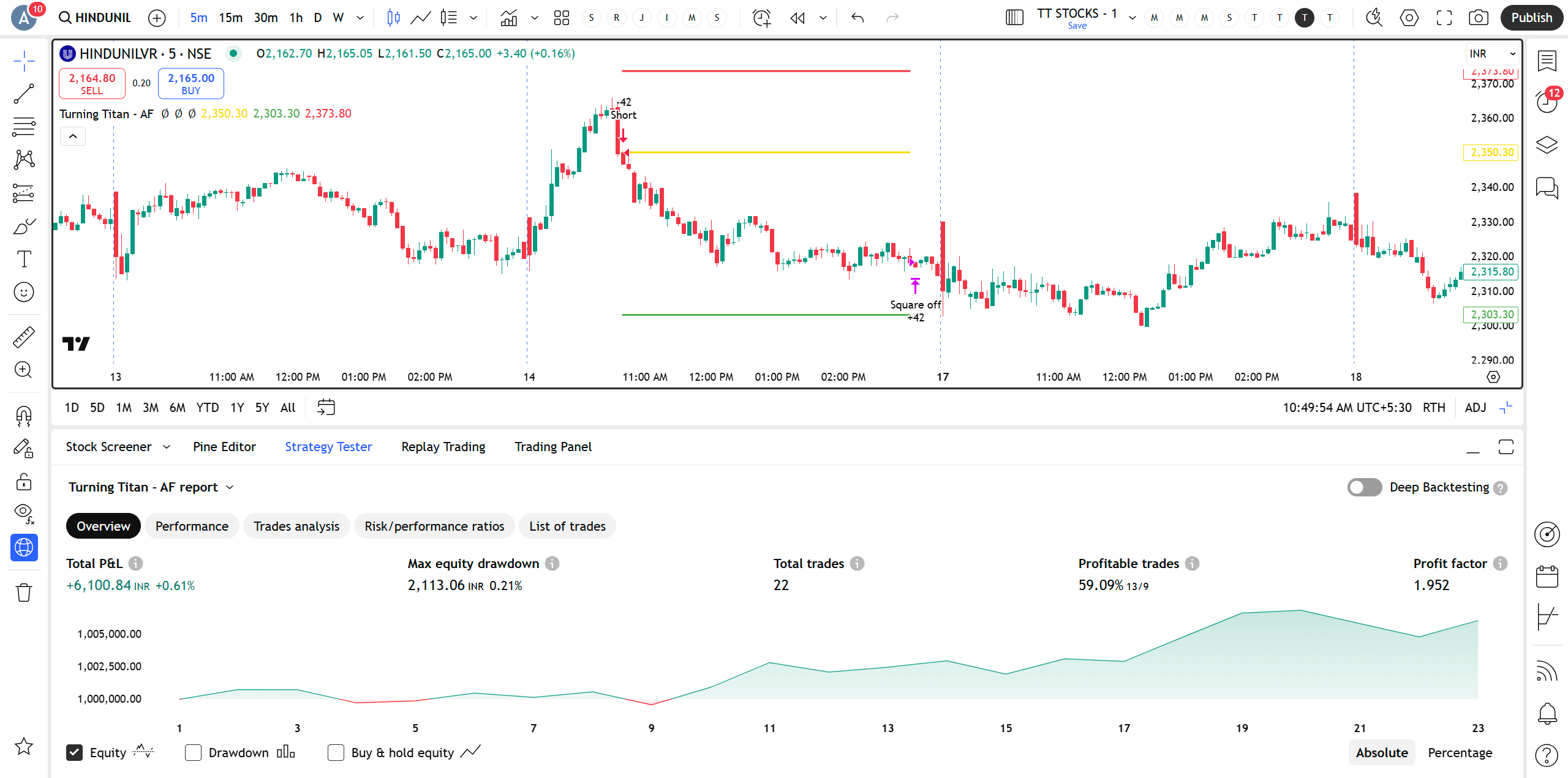The image size is (1568, 778).
Task: Expand TT STOCKS - 1 layout dropdown
Action: [x=1132, y=18]
